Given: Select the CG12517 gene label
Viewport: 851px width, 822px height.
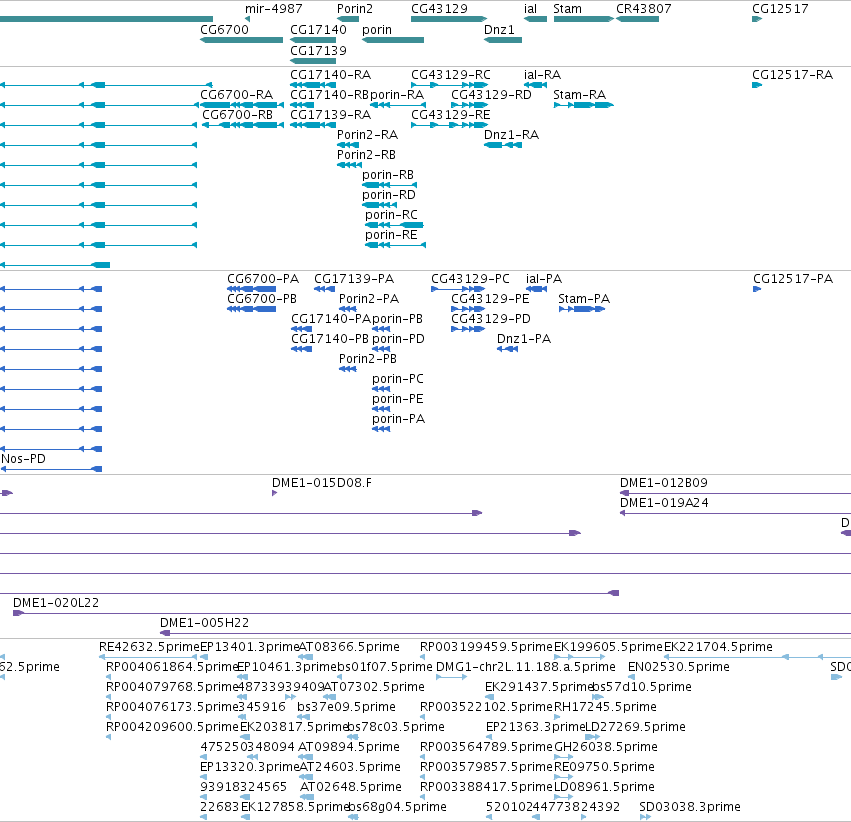Looking at the screenshot, I should click(x=780, y=9).
